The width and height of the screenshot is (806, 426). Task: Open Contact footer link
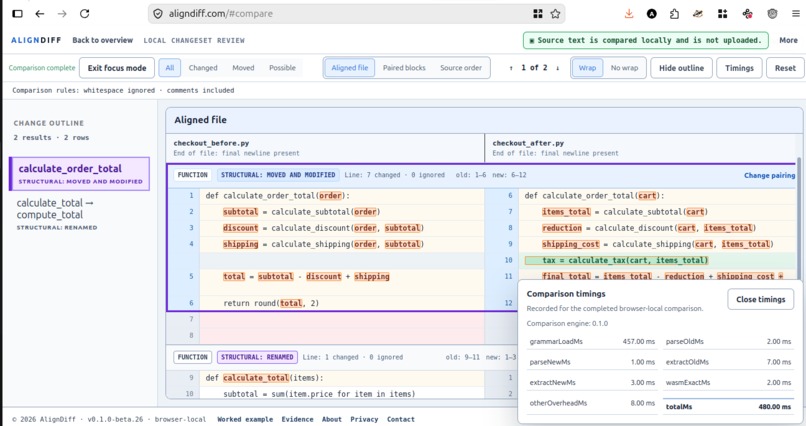(x=400, y=419)
